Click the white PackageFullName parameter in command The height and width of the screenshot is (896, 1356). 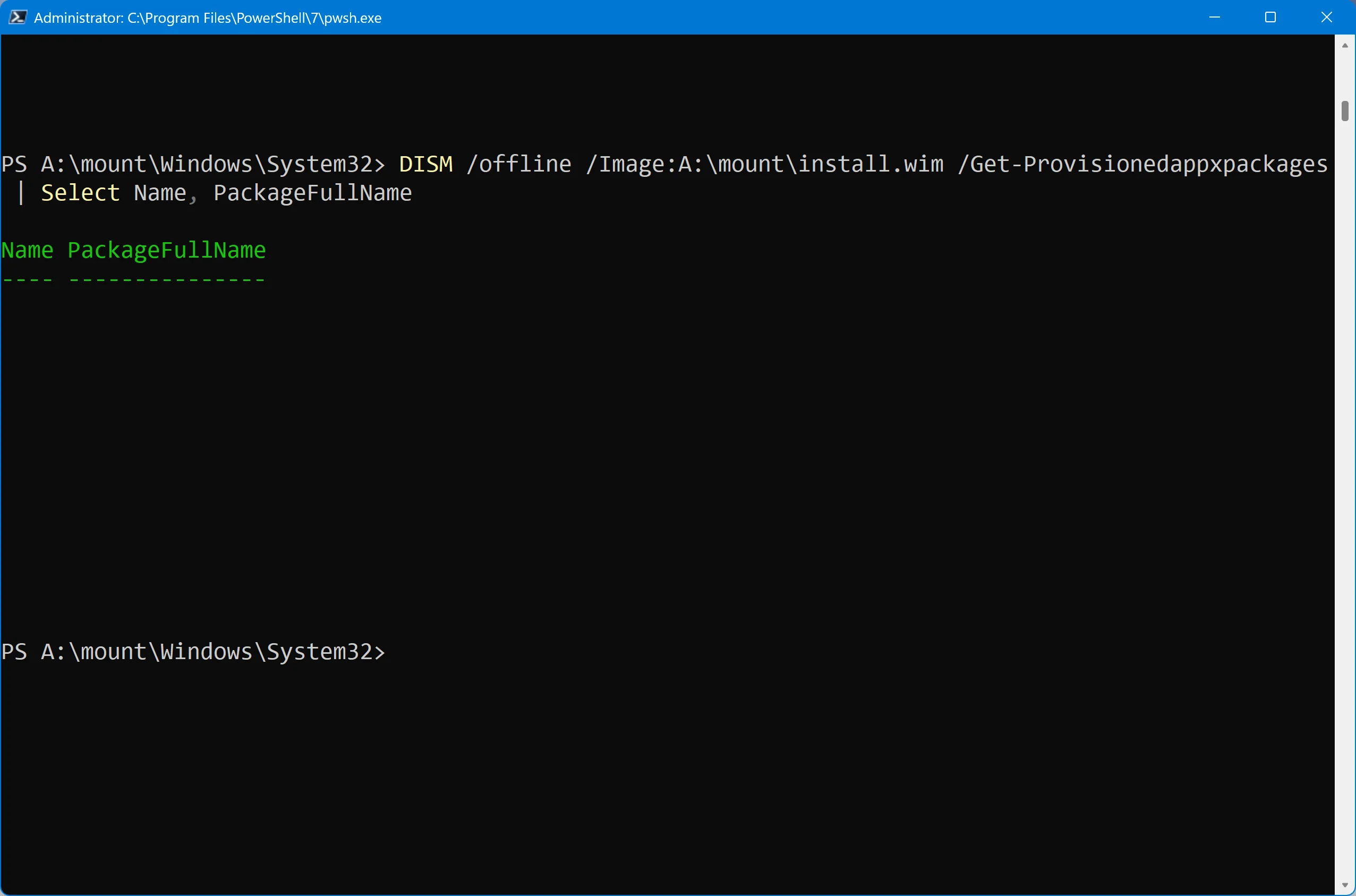pyautogui.click(x=312, y=193)
